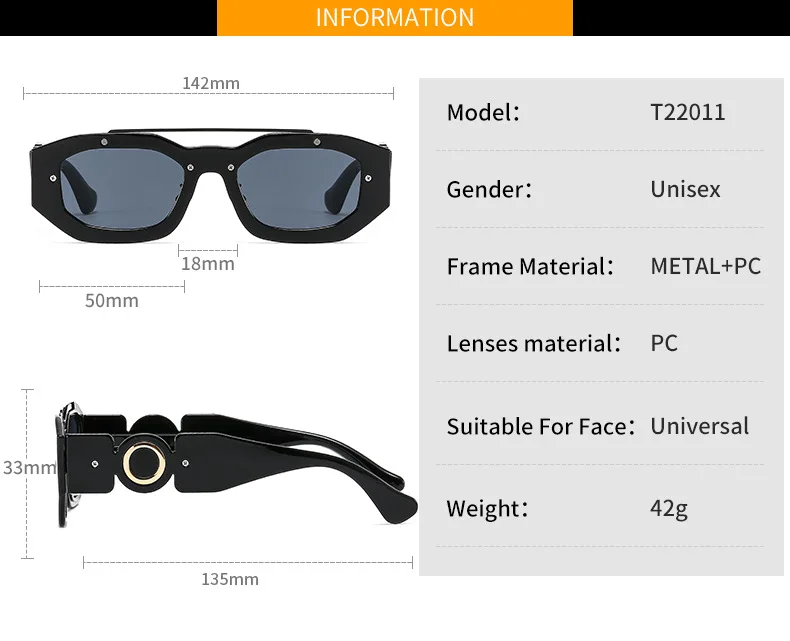The image size is (790, 641).
Task: Select the front view sunglasses image
Action: tap(210, 184)
